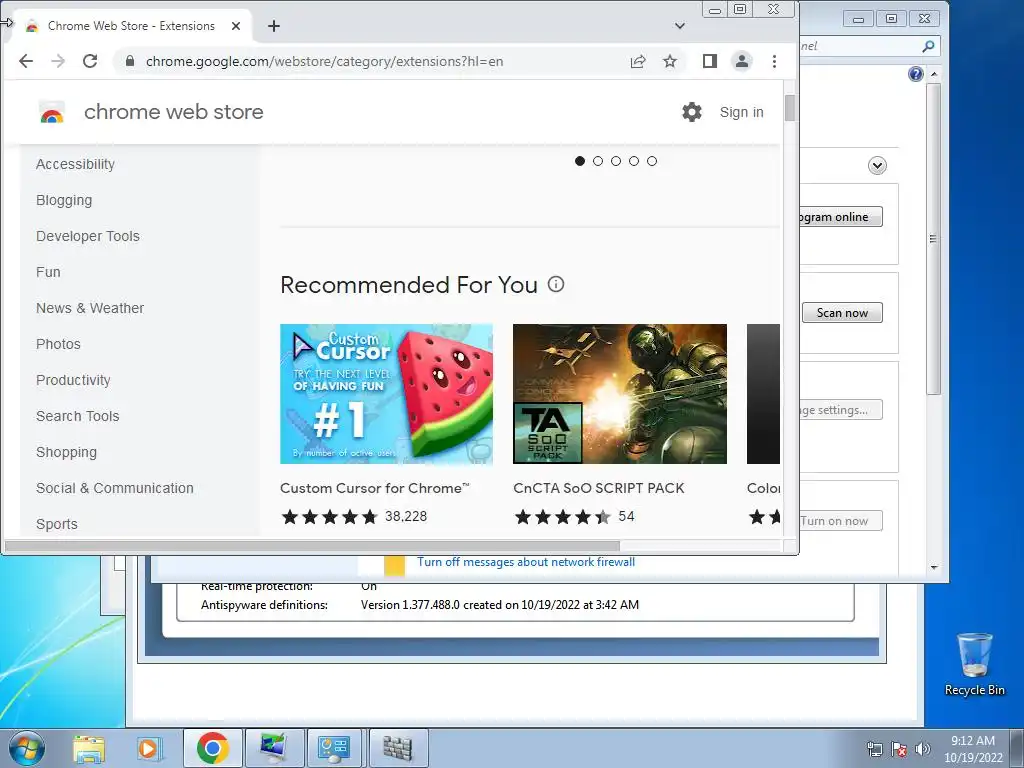Open the Control Panel taskbar button
Viewport: 1024px width, 768px height.
tap(334, 748)
